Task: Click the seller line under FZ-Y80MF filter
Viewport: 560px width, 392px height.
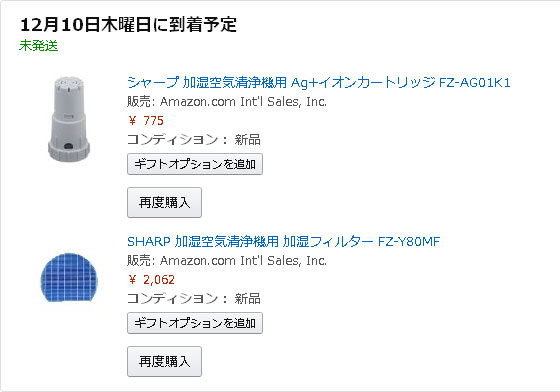Action: tap(227, 261)
